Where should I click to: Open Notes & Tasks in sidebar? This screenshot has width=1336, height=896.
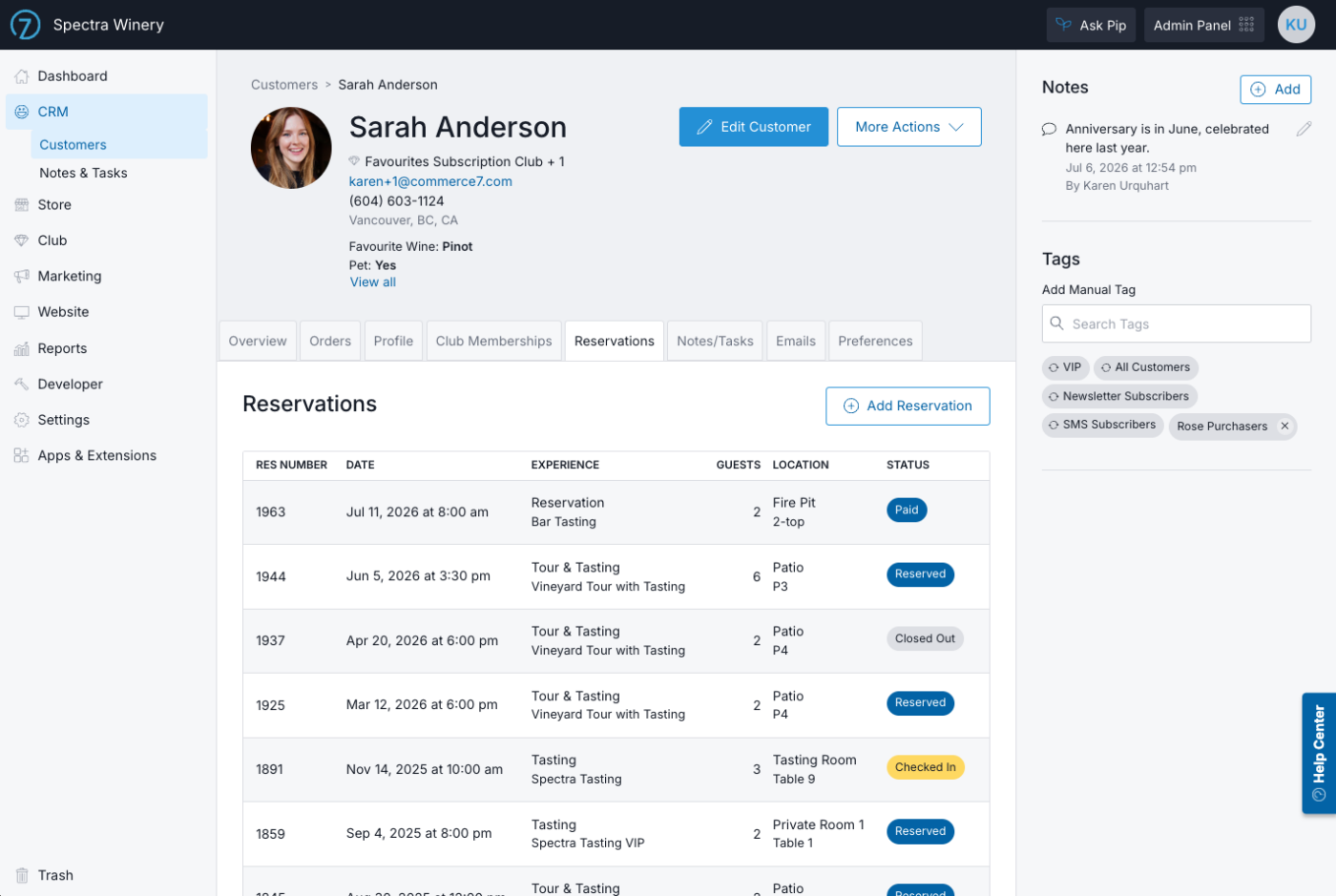(83, 174)
